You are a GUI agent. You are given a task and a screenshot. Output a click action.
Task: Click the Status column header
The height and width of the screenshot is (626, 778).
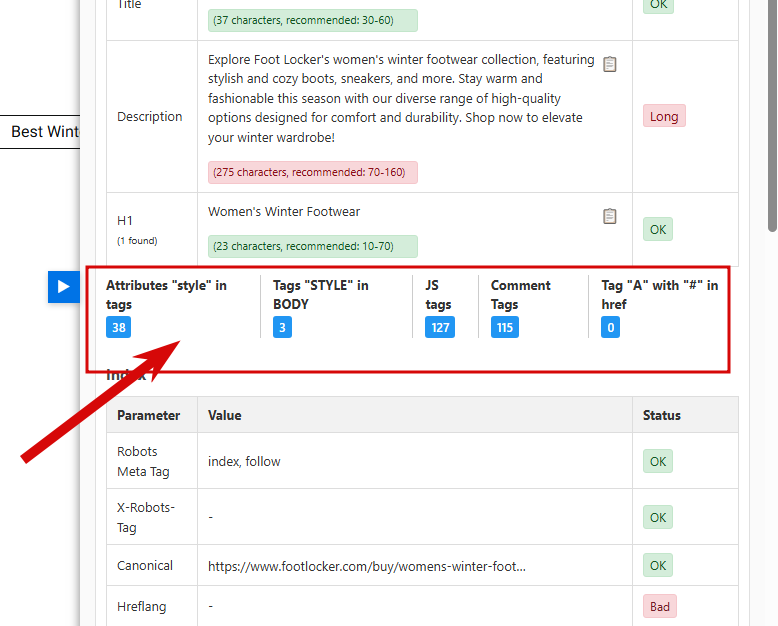[662, 415]
